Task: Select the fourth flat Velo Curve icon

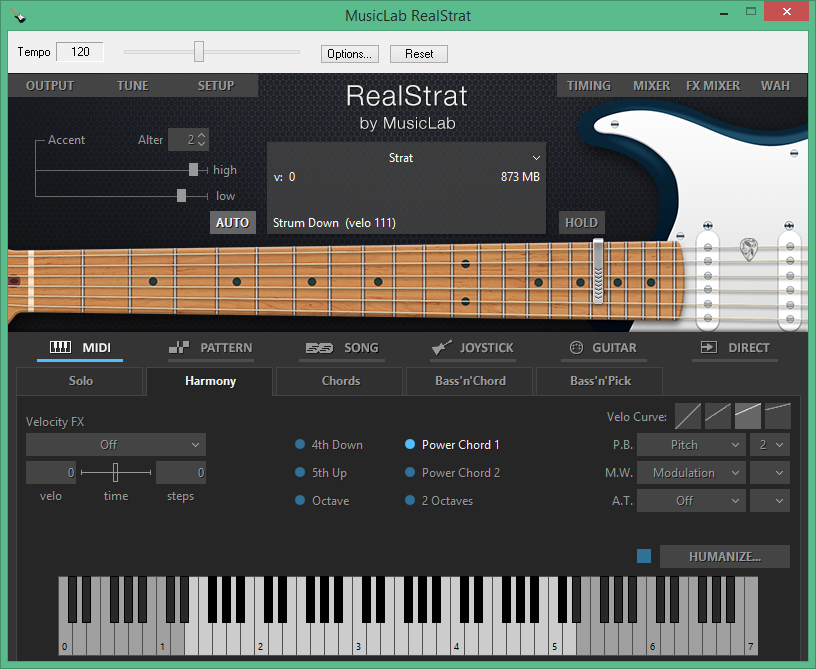Action: [778, 416]
